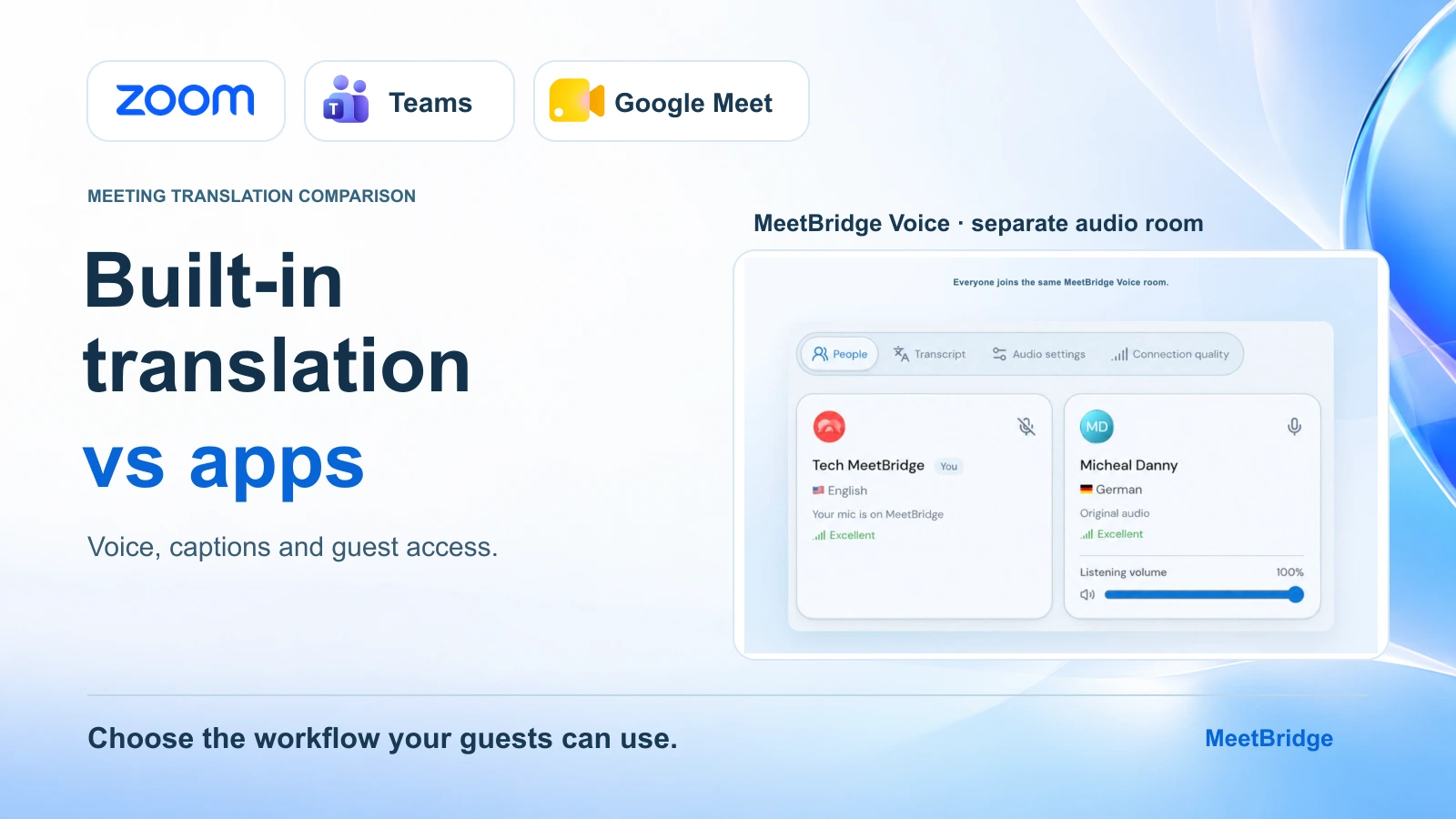The image size is (1456, 819).
Task: Switch to the Transcript tab
Action: [929, 354]
